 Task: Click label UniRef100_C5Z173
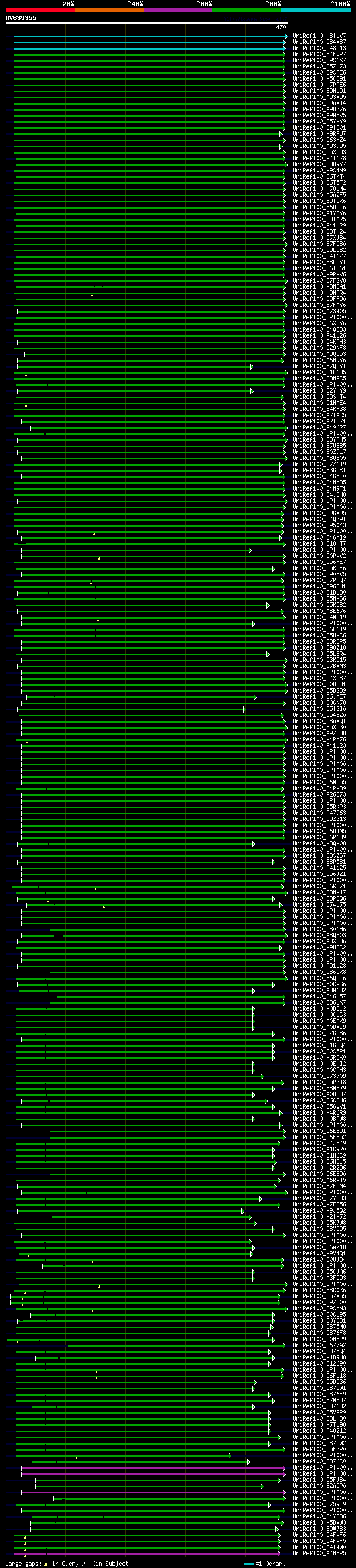click(319, 66)
